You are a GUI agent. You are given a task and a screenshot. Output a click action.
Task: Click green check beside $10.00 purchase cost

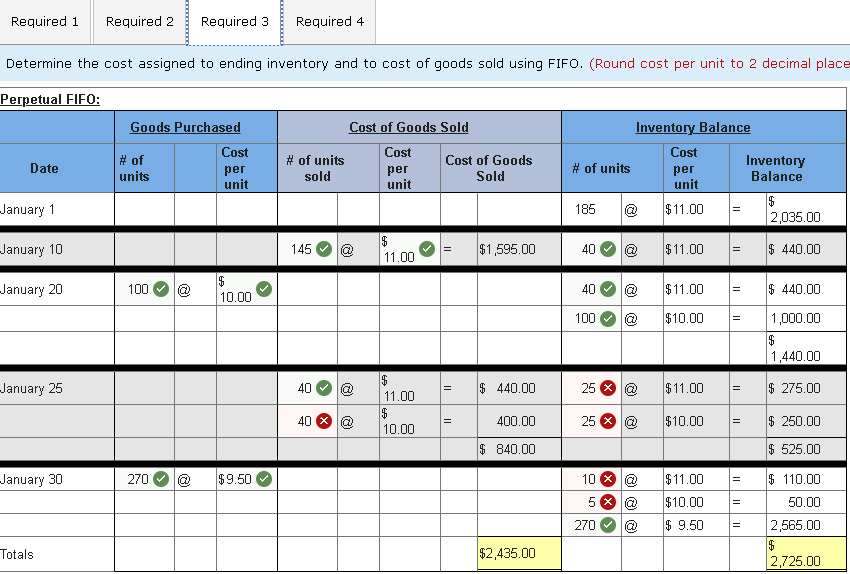point(264,289)
